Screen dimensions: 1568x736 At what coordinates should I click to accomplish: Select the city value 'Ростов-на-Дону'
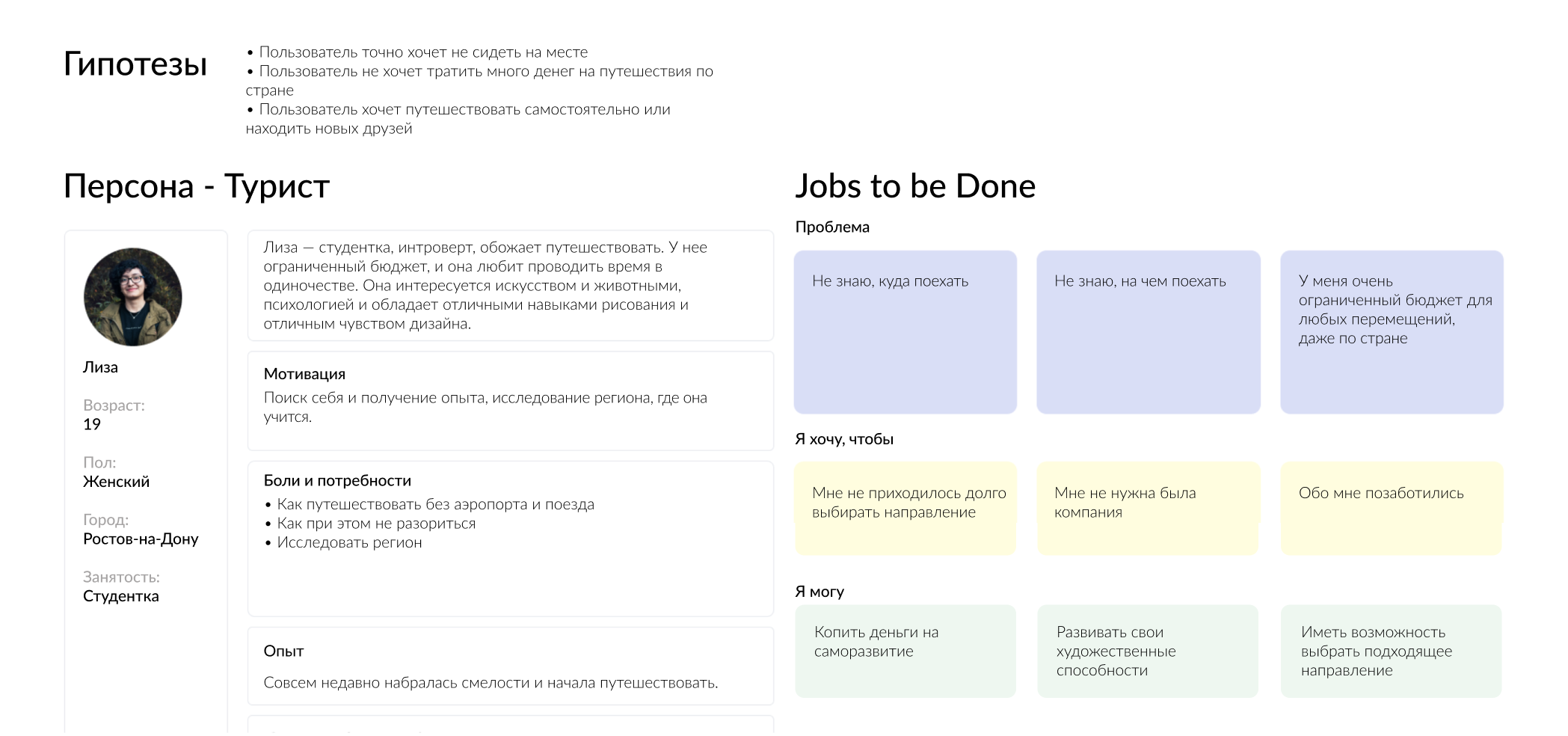(141, 539)
